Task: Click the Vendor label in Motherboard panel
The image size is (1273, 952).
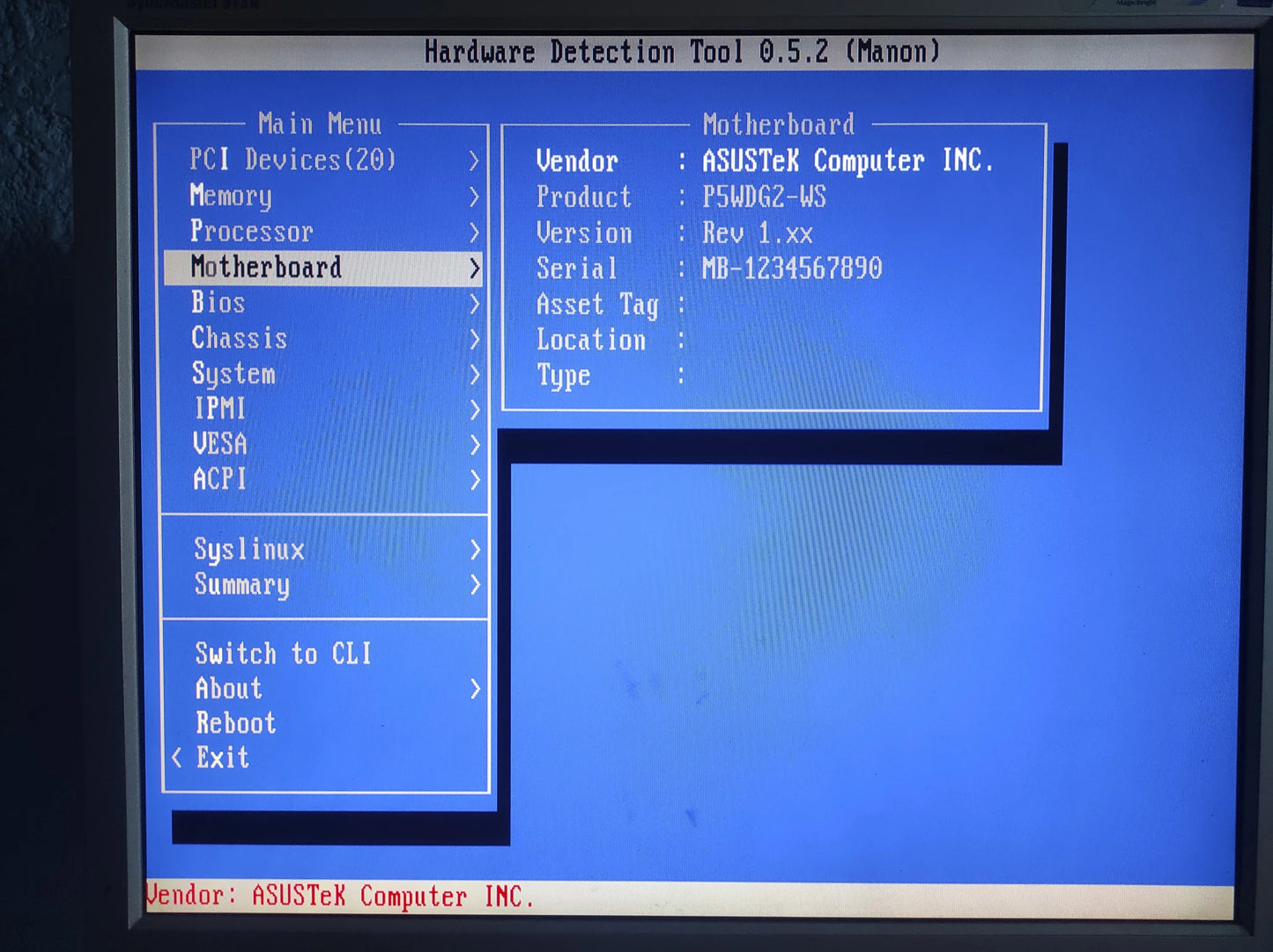Action: 577,161
